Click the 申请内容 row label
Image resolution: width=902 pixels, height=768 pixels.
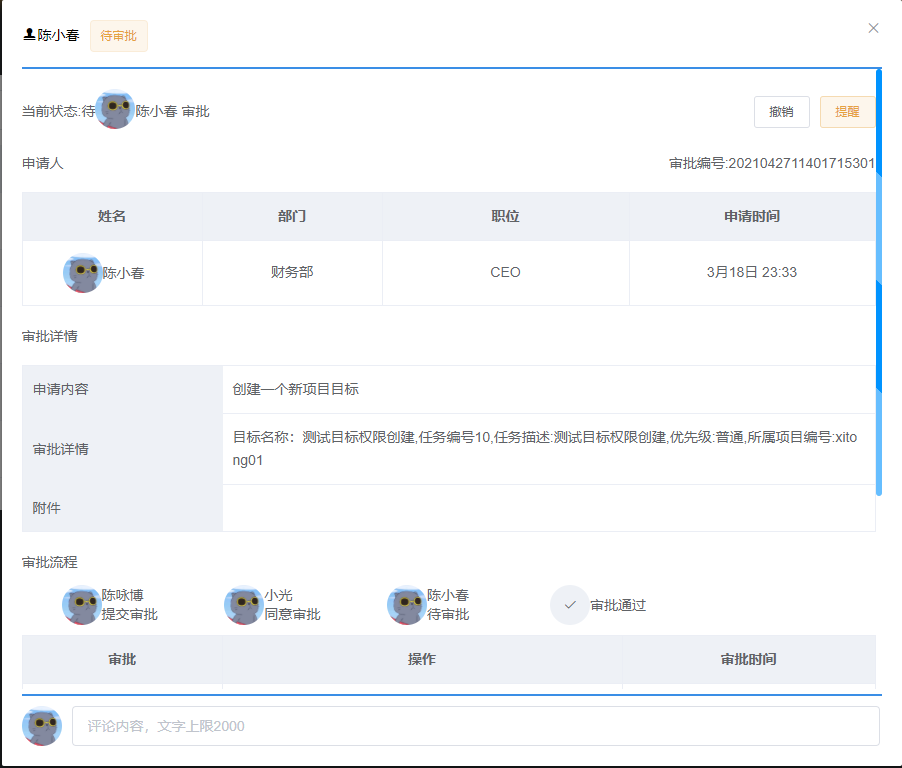pos(61,389)
